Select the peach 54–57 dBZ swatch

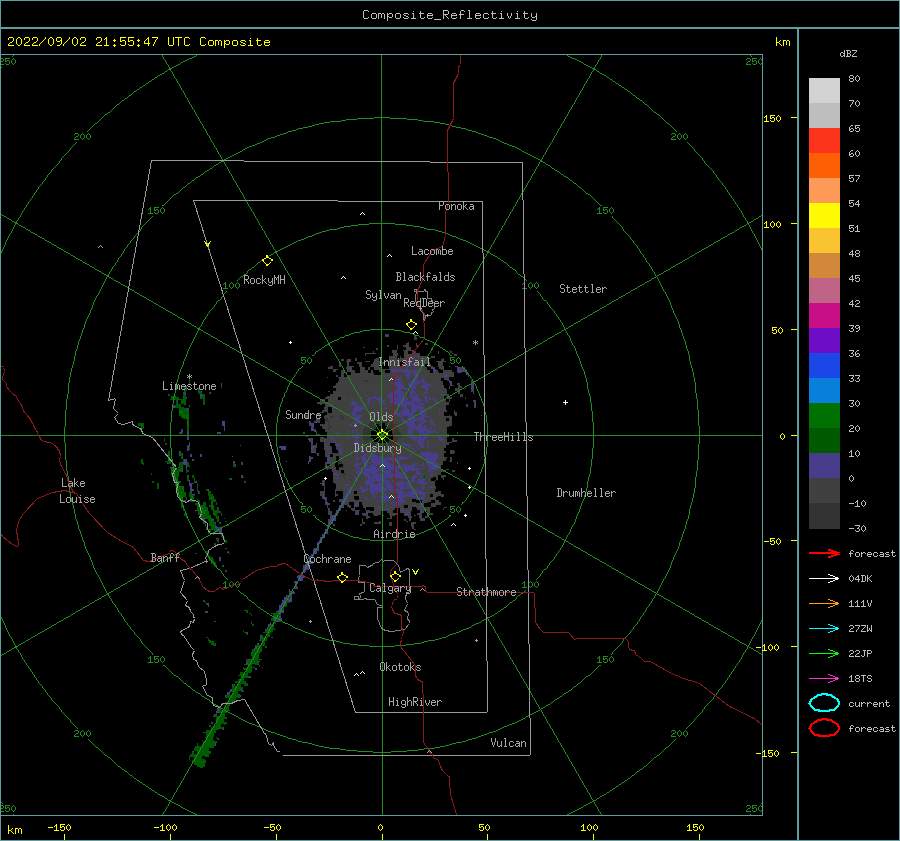click(824, 191)
